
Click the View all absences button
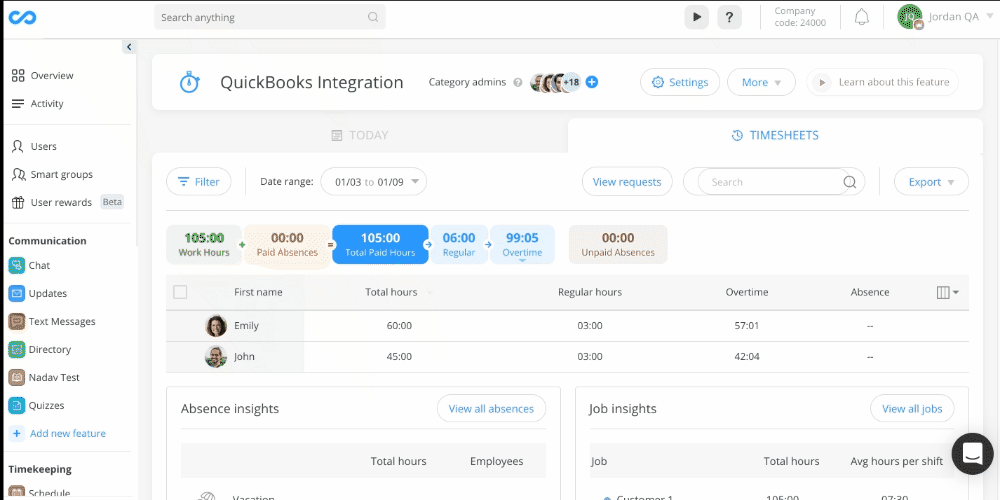click(x=491, y=408)
